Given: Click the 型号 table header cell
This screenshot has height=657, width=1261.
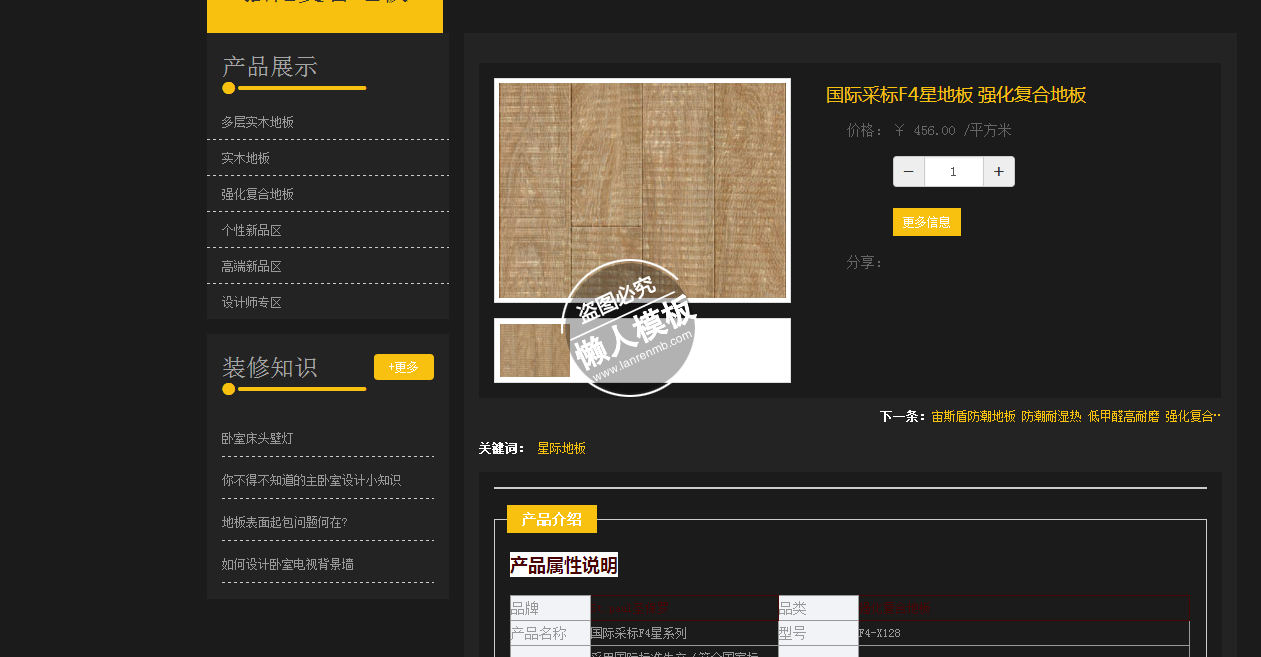Looking at the screenshot, I should coord(818,633).
